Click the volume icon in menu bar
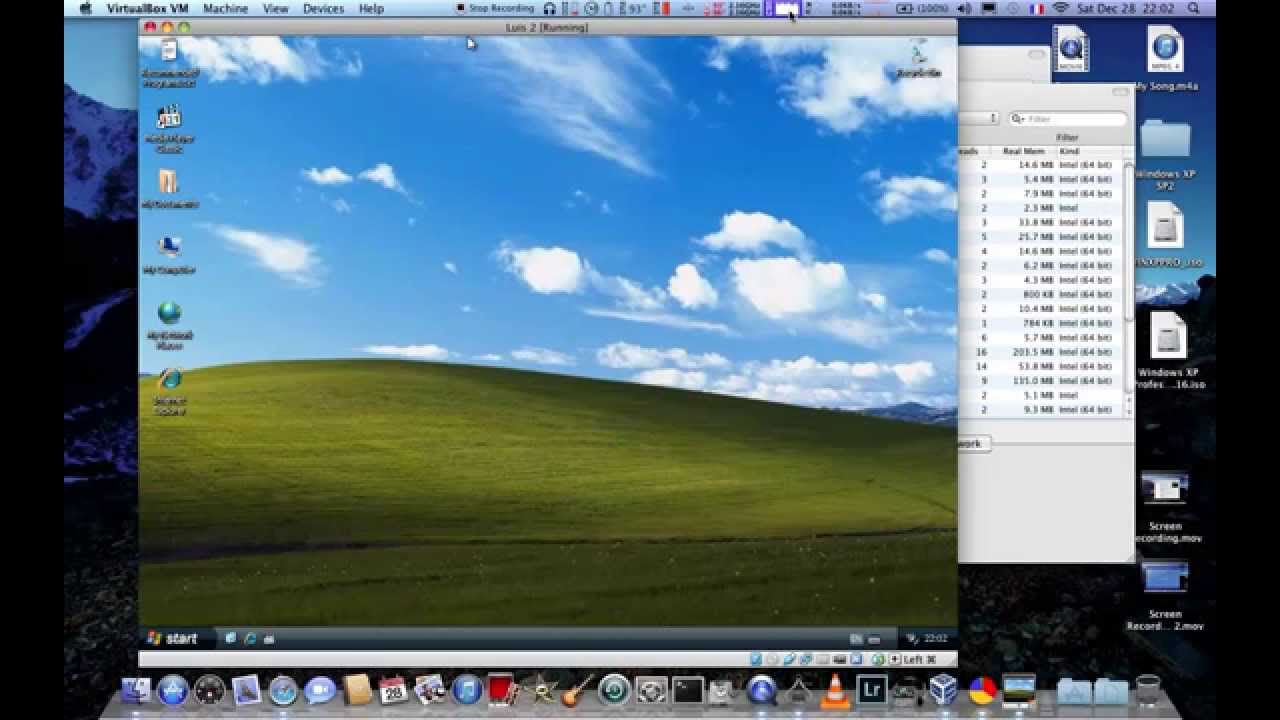The height and width of the screenshot is (720, 1280). click(964, 8)
